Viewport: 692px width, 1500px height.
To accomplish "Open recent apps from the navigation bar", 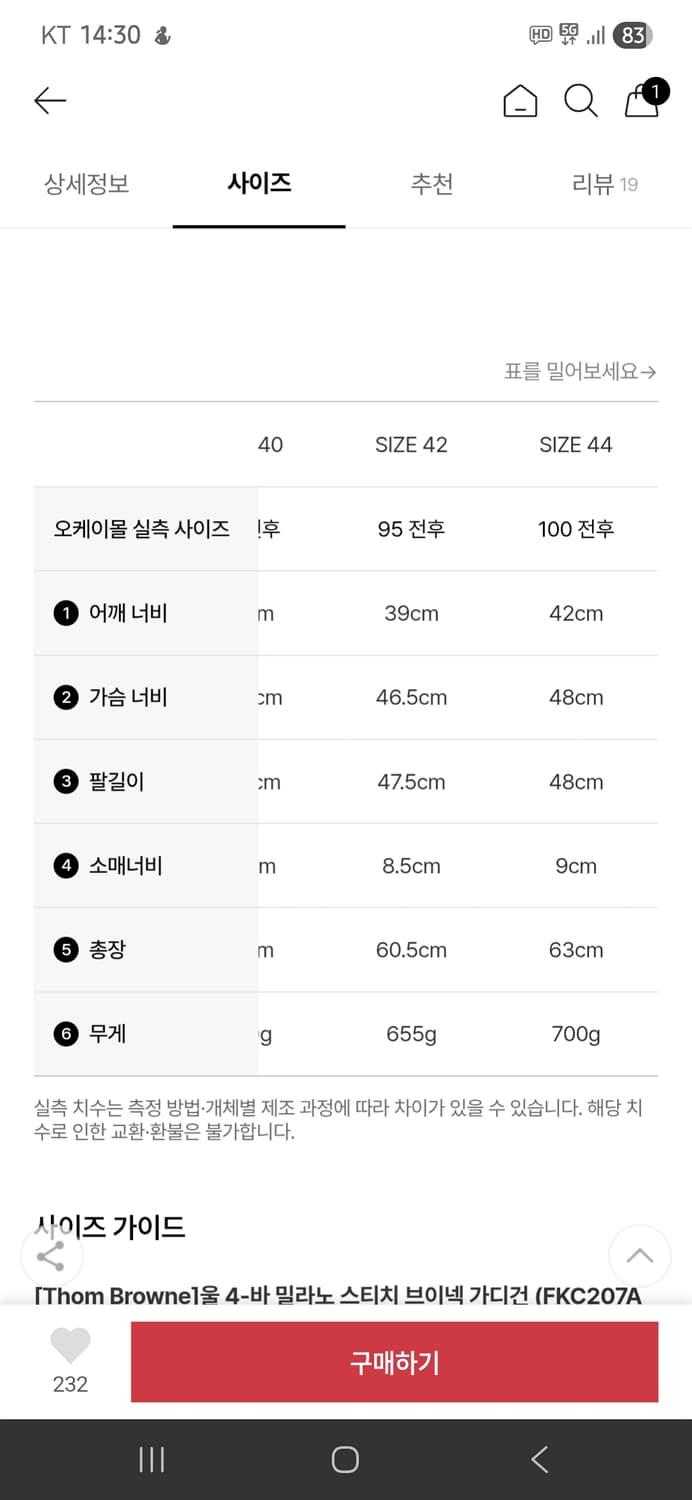I will pos(151,1459).
